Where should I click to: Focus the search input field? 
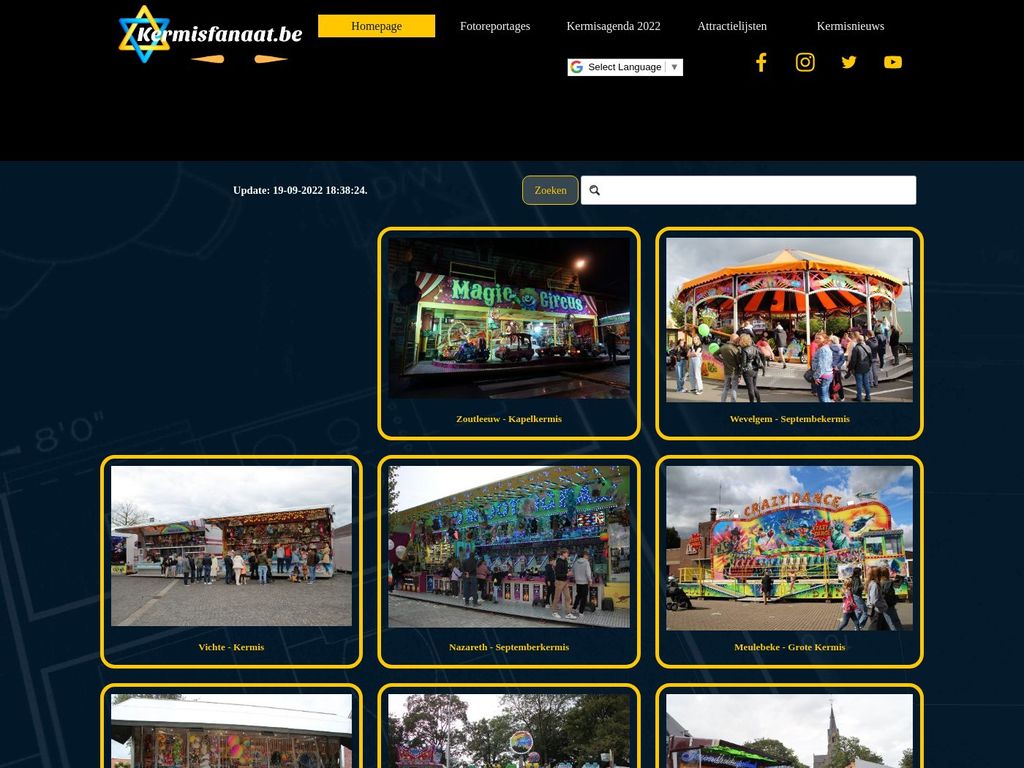coord(748,190)
